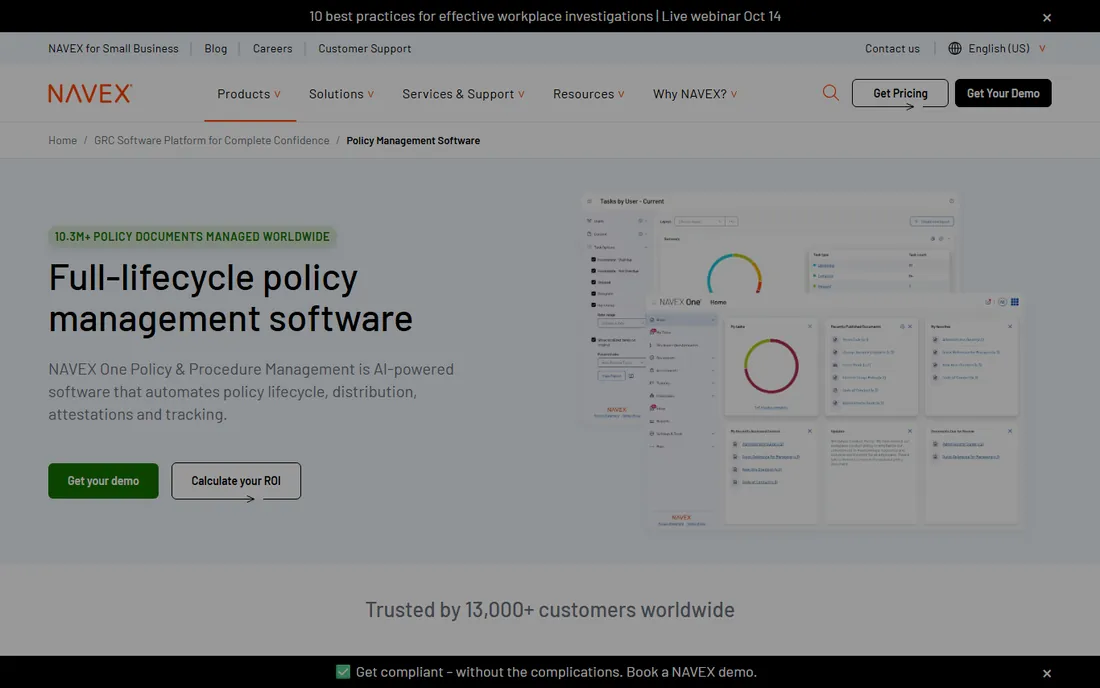Open the Services & Support dropdown
Viewport: 1100px width, 688px height.
click(x=464, y=94)
